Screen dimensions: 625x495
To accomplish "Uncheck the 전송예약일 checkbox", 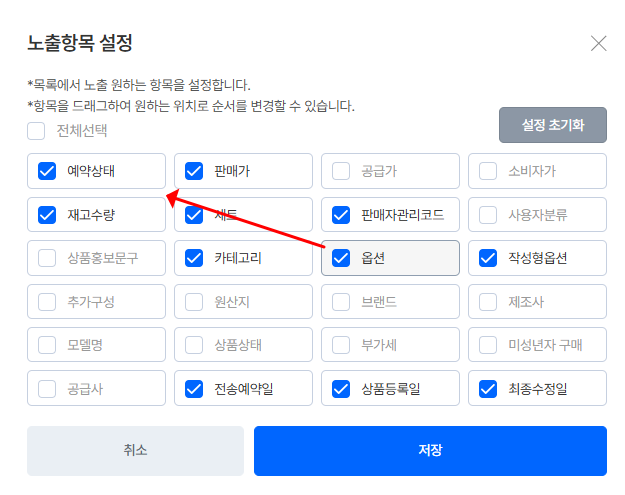I will (194, 388).
